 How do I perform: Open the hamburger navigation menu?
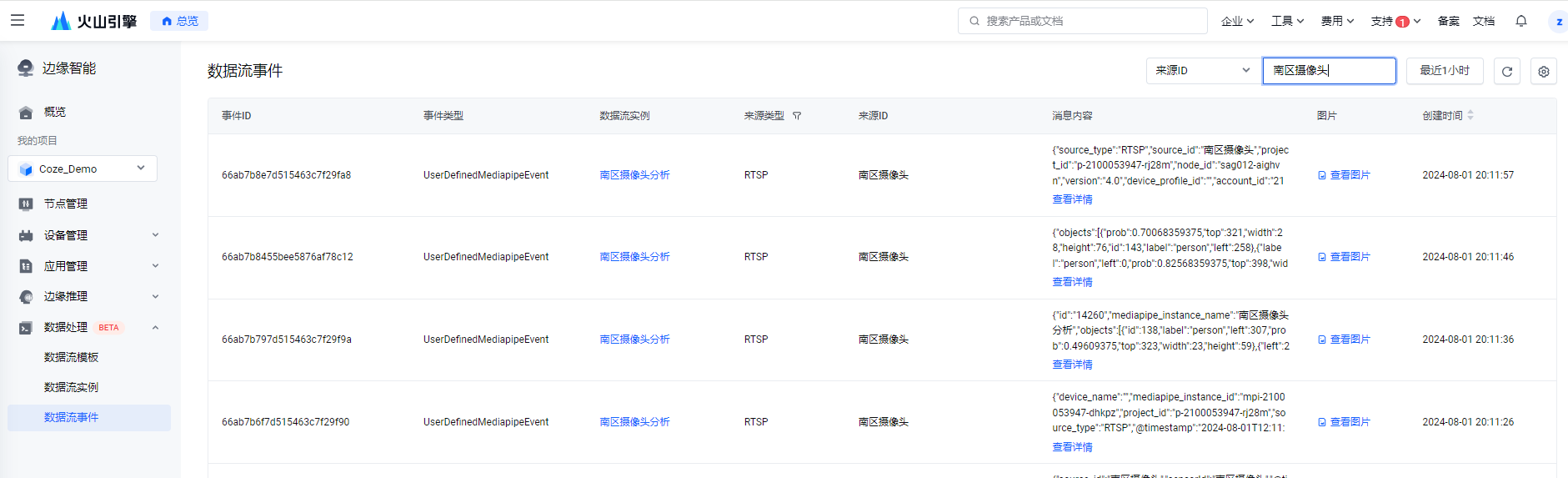coord(17,20)
